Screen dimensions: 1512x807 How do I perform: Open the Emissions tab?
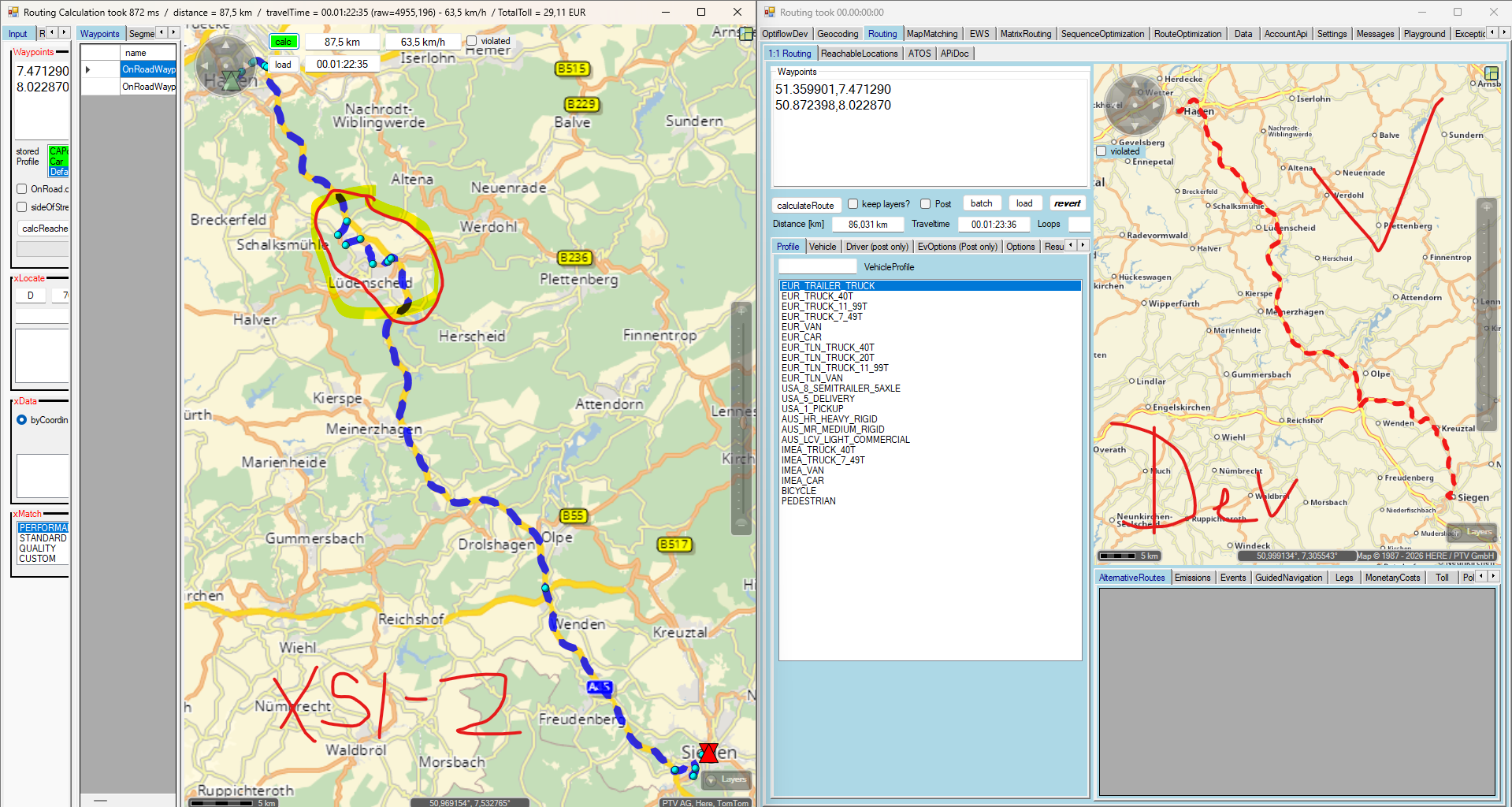pos(1191,578)
